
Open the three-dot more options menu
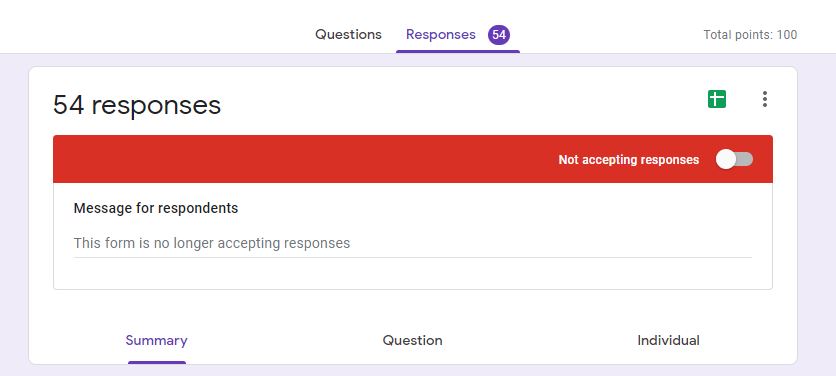click(x=765, y=99)
